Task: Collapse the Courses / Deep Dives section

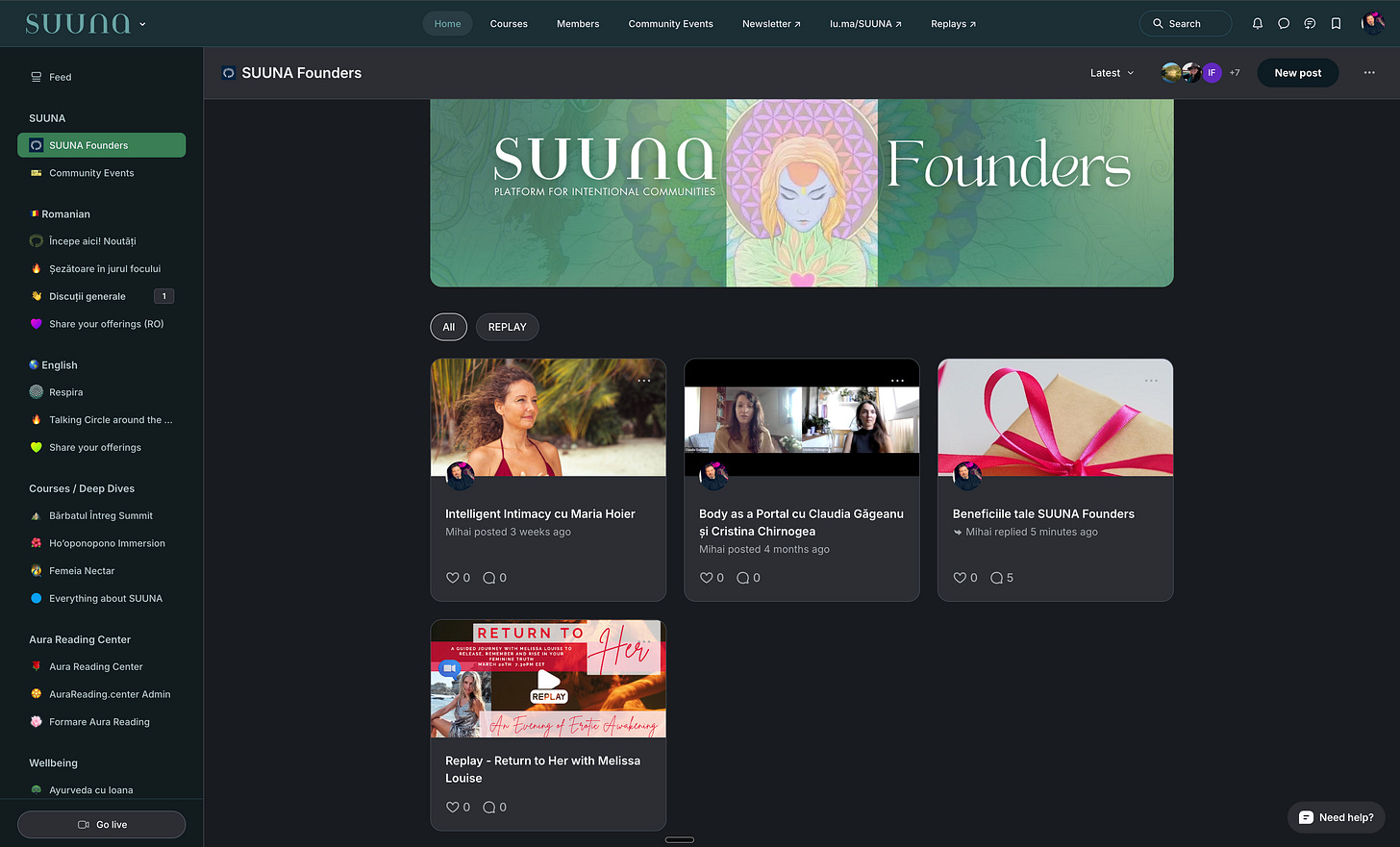Action: click(x=82, y=488)
